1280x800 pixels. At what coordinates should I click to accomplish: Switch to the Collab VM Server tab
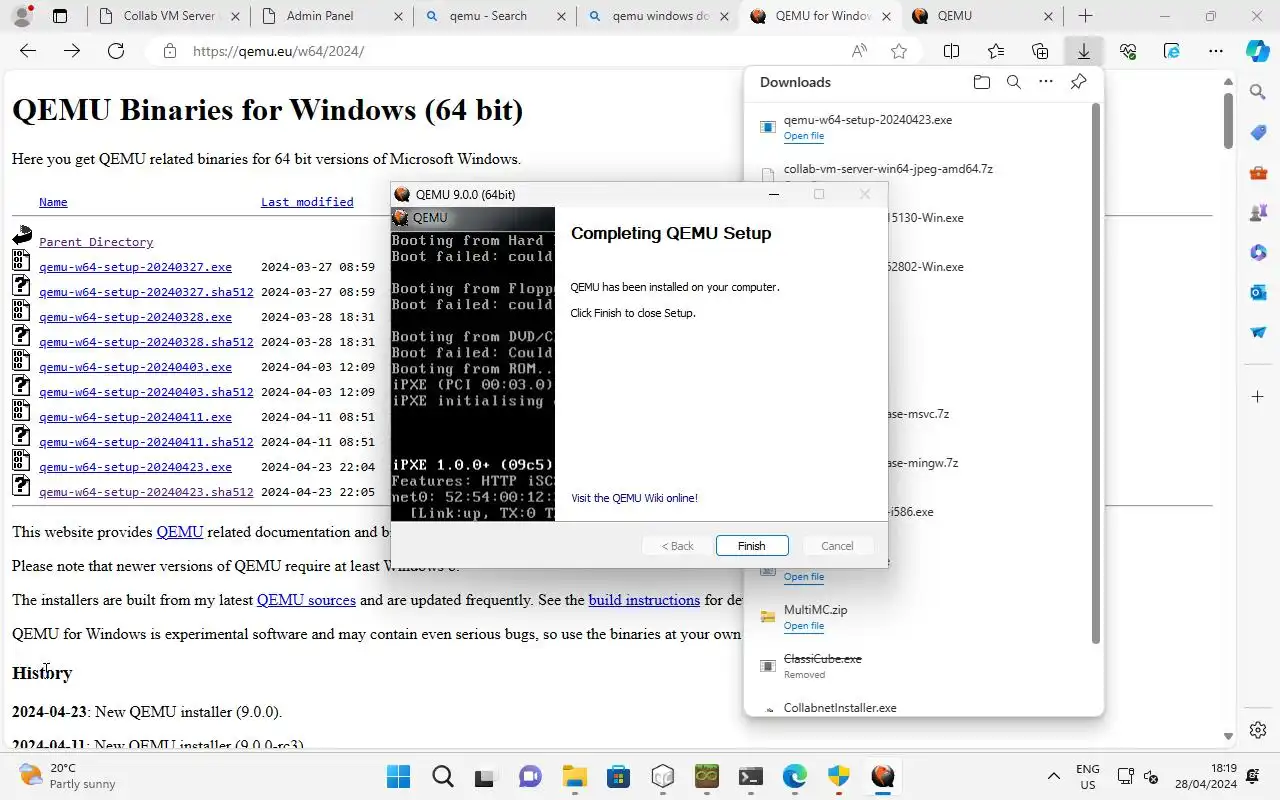(168, 16)
